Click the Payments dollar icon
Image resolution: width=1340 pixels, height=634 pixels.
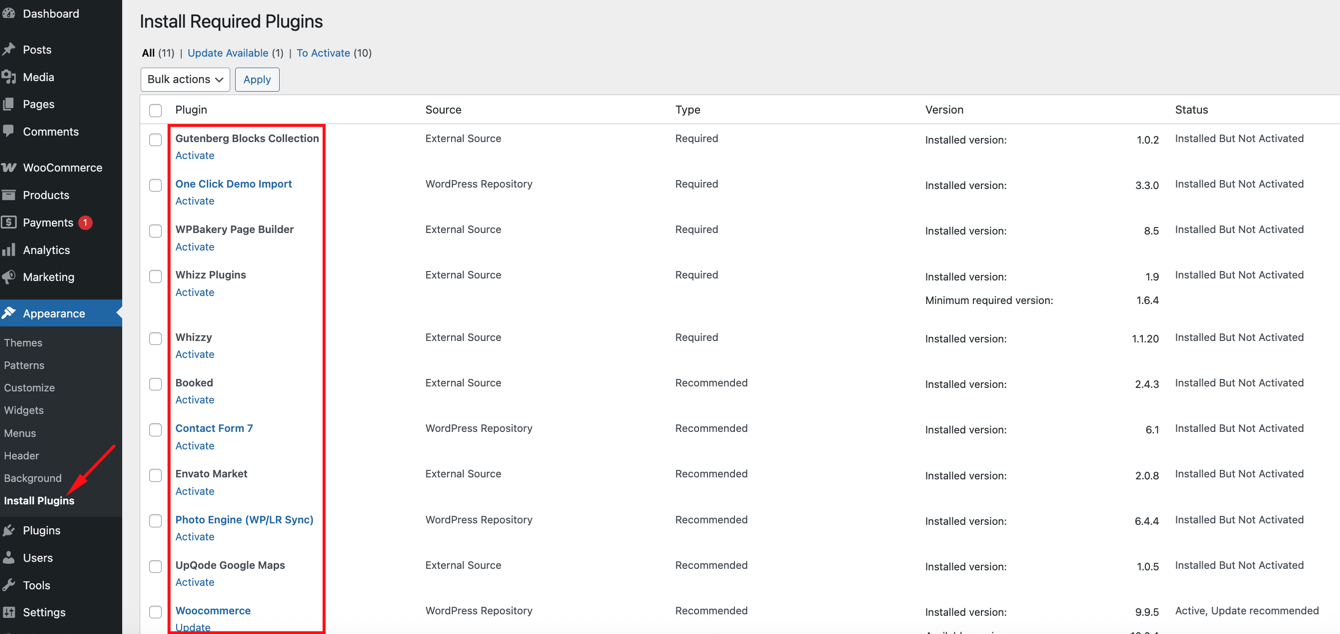[9, 222]
